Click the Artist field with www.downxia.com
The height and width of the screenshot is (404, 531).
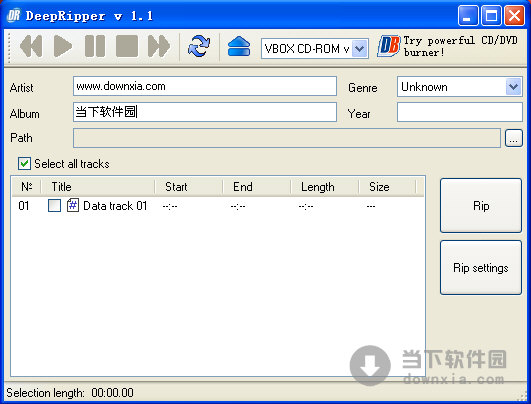[x=205, y=86]
